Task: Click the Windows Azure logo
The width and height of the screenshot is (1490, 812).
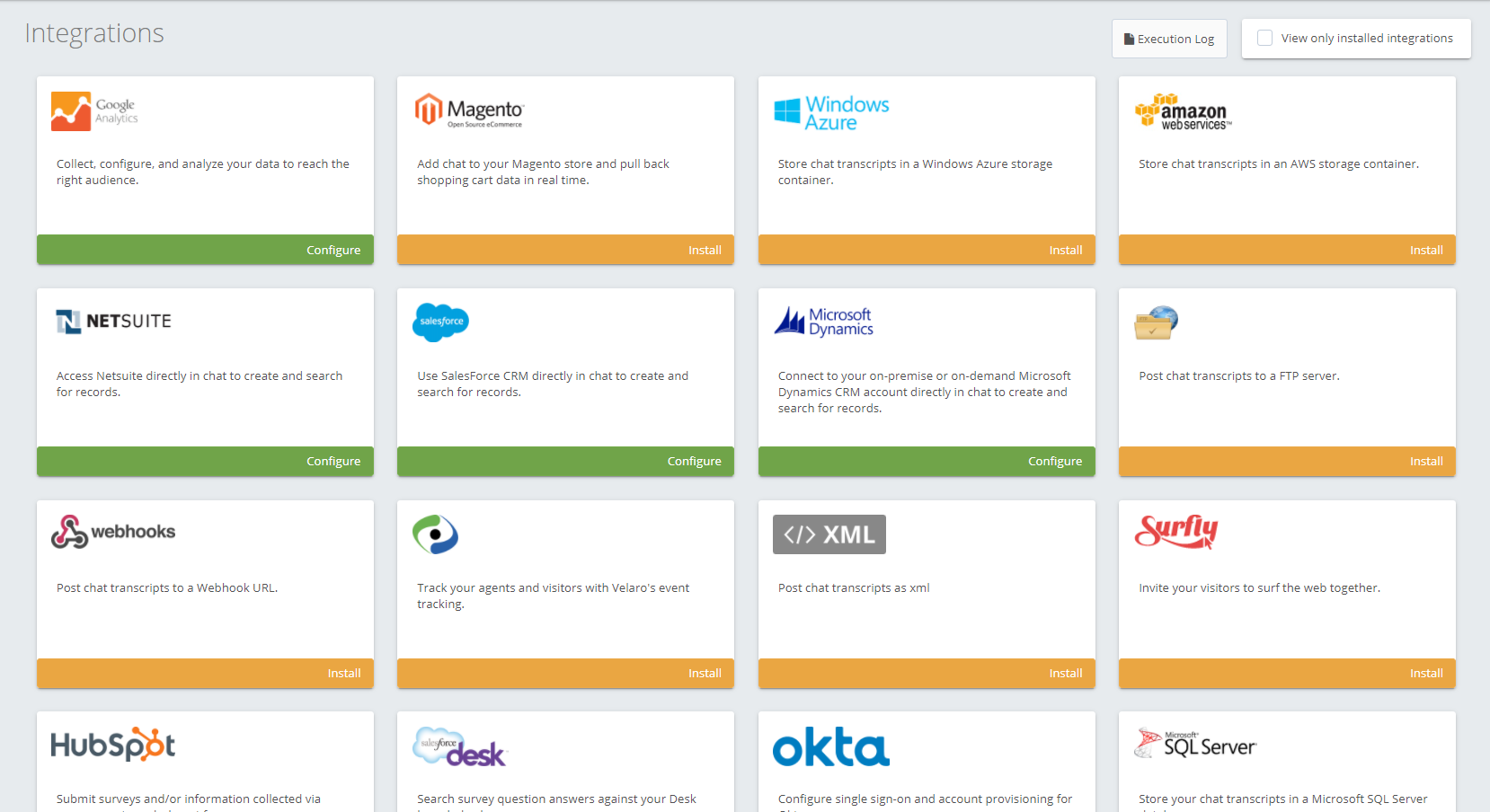Action: point(831,113)
